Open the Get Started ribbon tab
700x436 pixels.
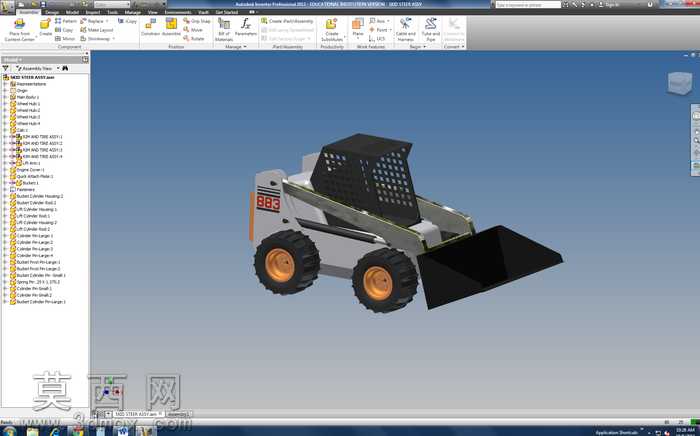click(x=227, y=12)
